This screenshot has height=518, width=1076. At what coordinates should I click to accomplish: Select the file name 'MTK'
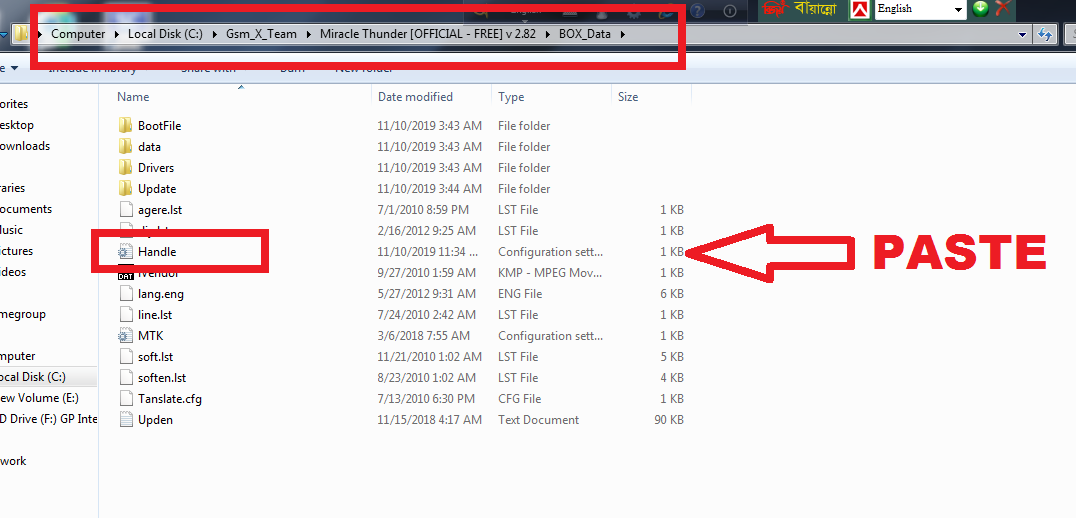tap(150, 335)
